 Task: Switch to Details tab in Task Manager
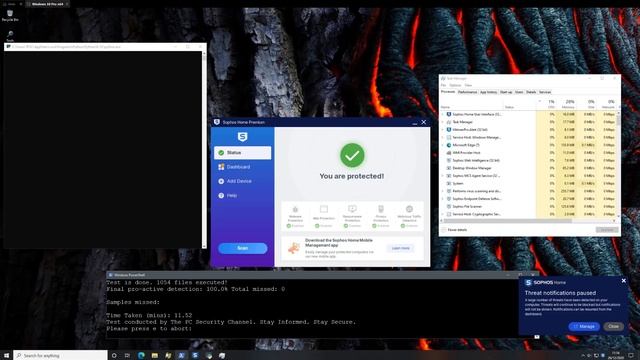click(x=531, y=92)
